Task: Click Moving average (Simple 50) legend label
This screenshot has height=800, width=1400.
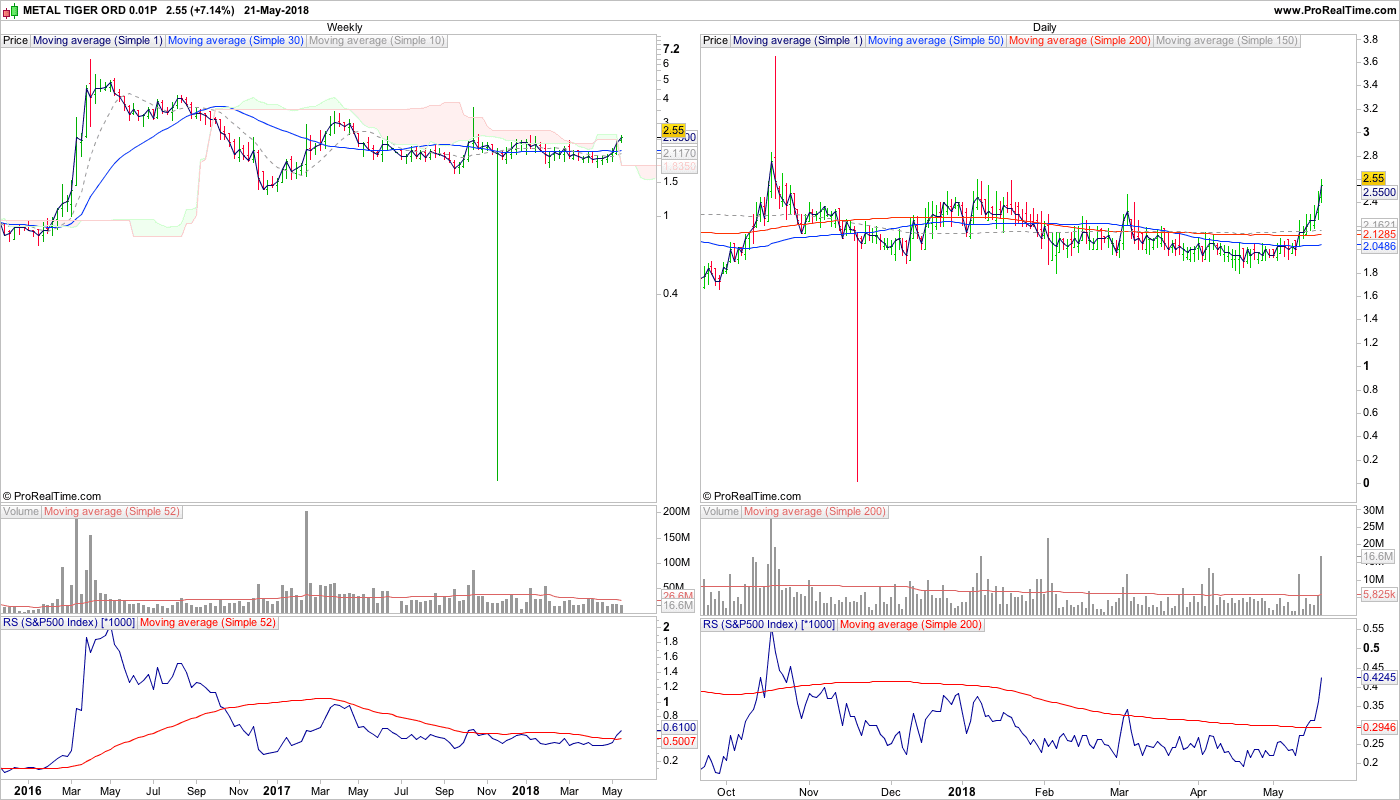Action: point(936,41)
